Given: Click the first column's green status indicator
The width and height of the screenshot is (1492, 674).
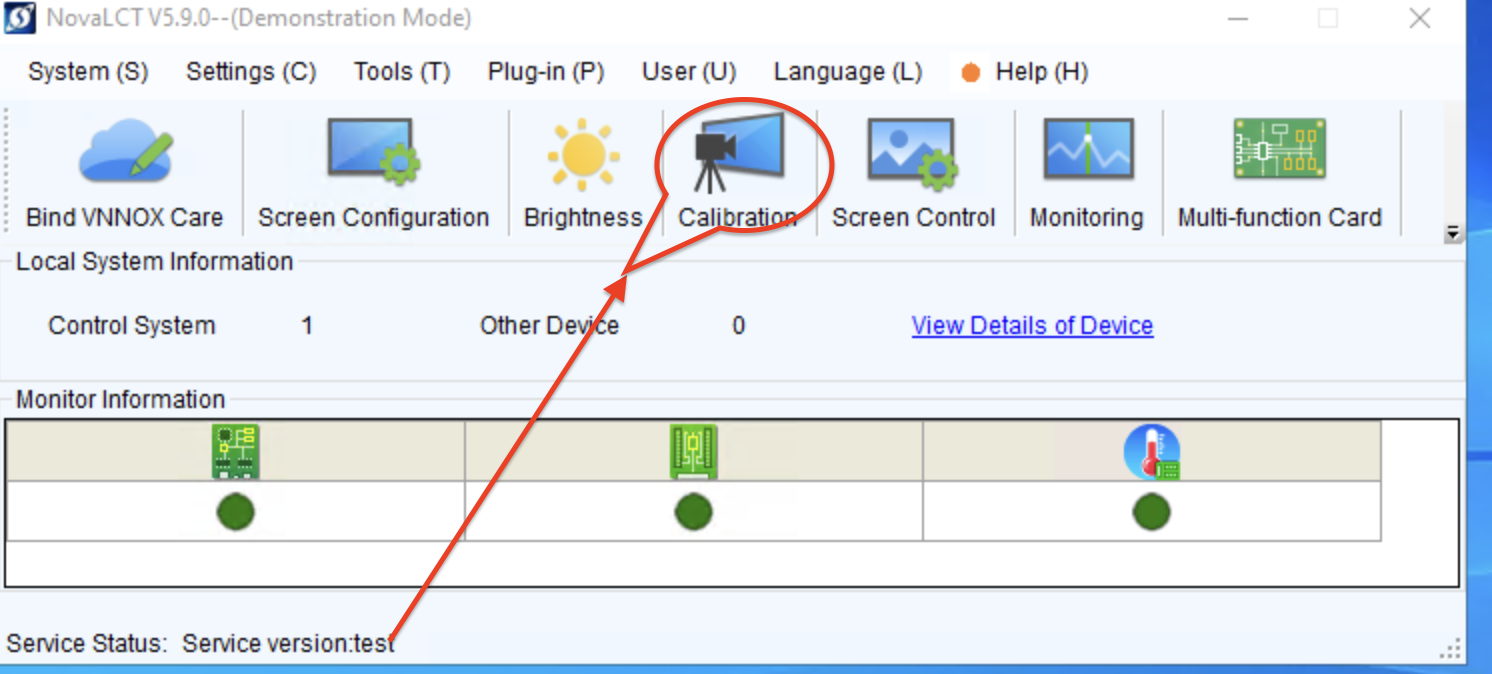Looking at the screenshot, I should (235, 512).
